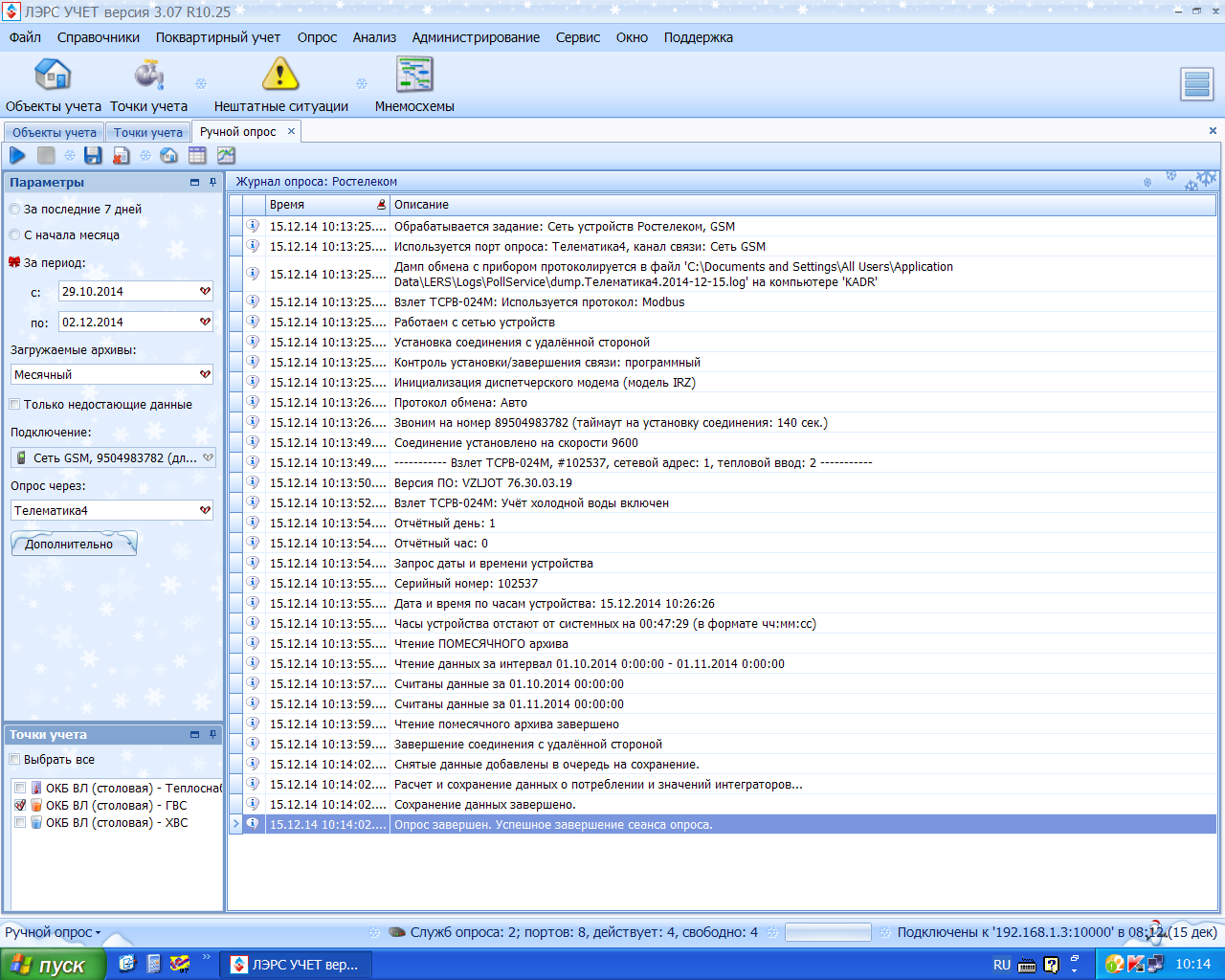
Task: Open the Подключение Сеть GSM dropdown
Action: [x=208, y=457]
